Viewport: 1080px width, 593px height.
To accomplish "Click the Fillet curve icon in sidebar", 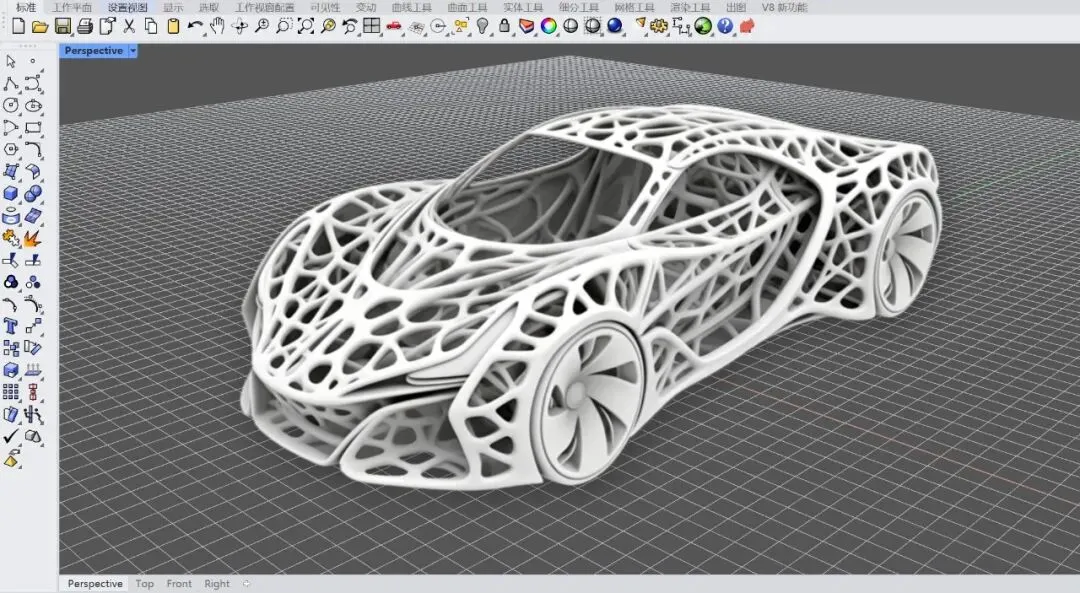I will [33, 149].
